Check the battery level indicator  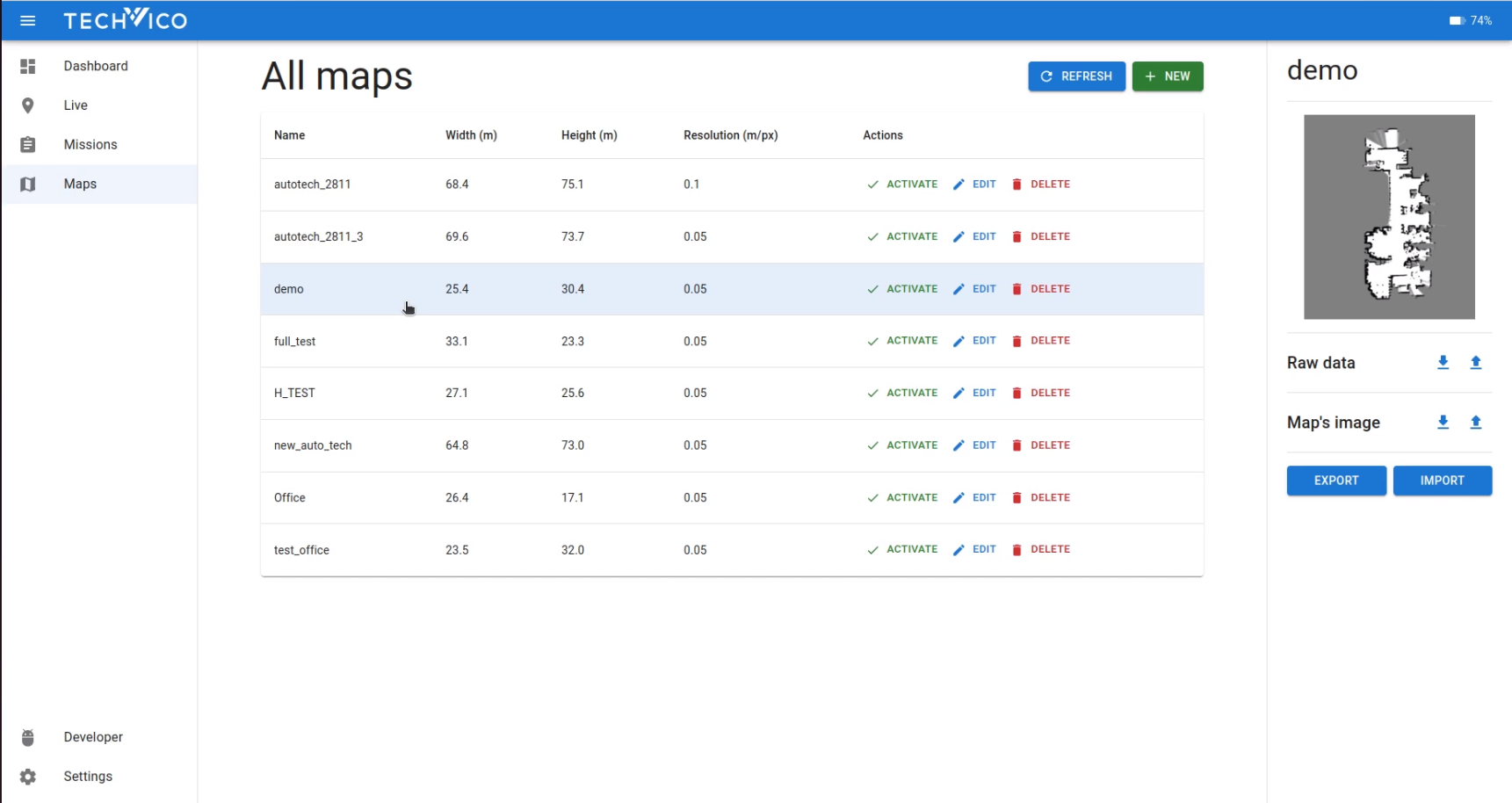(1471, 20)
